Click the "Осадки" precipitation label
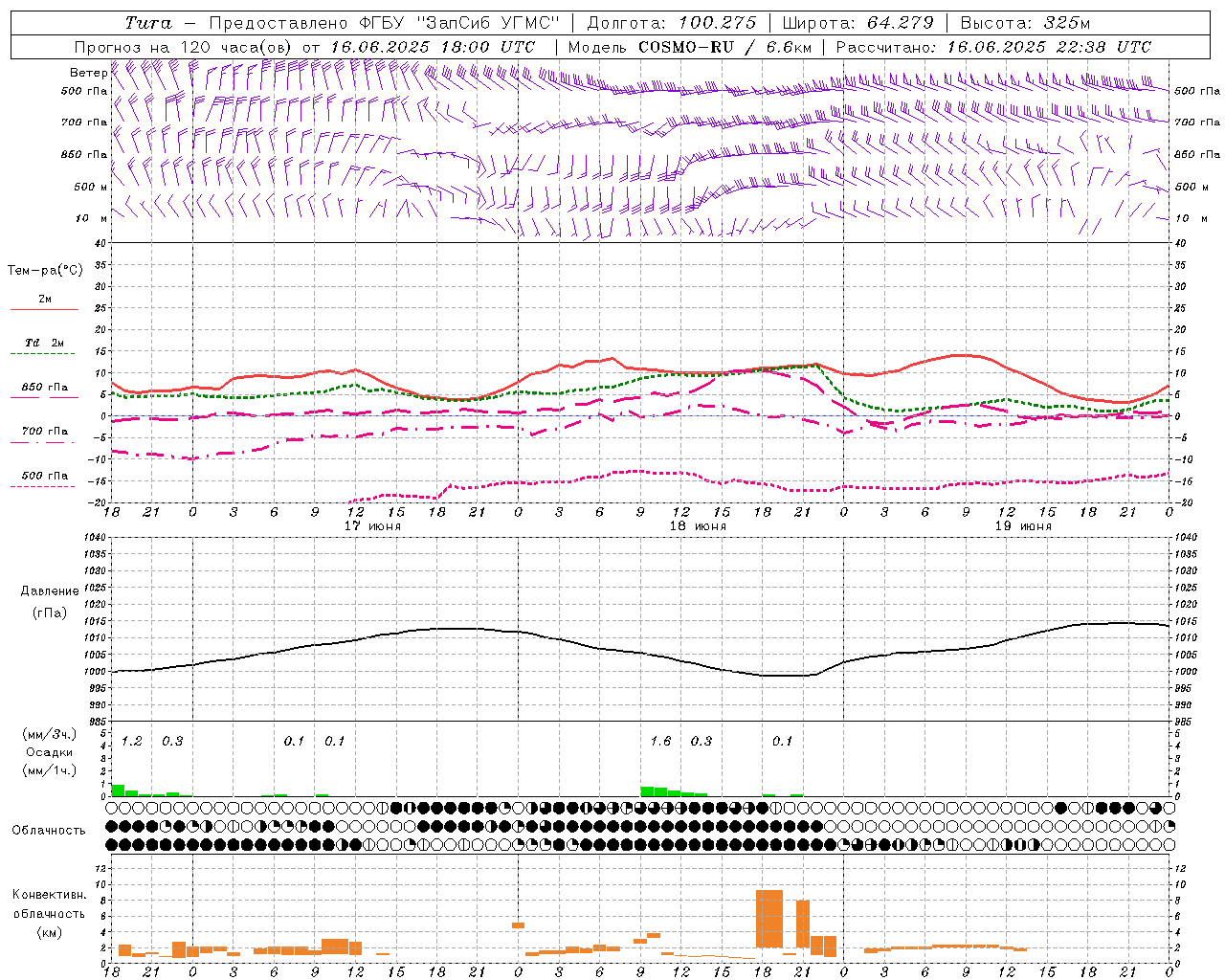The image size is (1225, 980). click(49, 752)
